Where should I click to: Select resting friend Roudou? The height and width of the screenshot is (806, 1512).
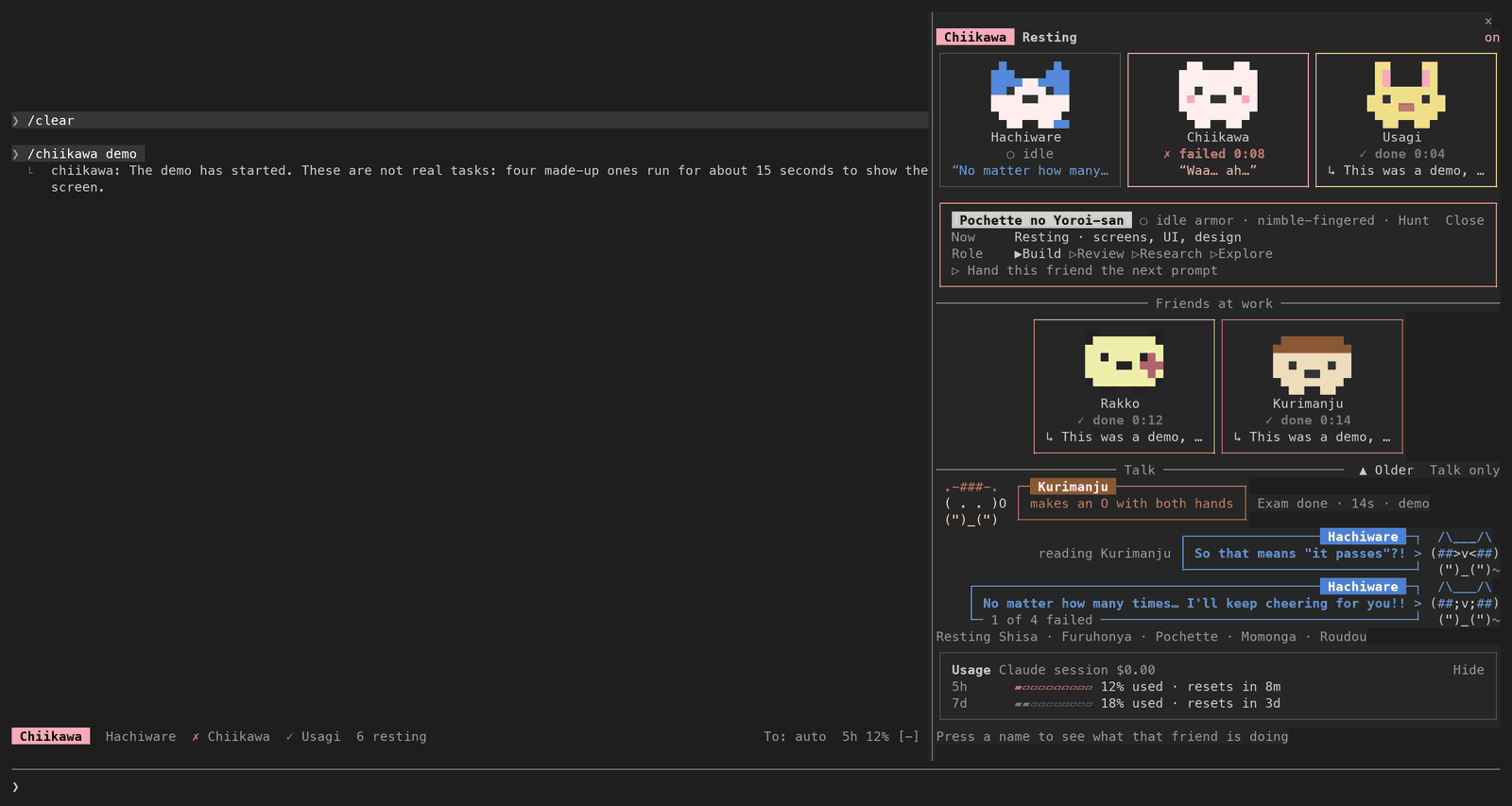1343,637
